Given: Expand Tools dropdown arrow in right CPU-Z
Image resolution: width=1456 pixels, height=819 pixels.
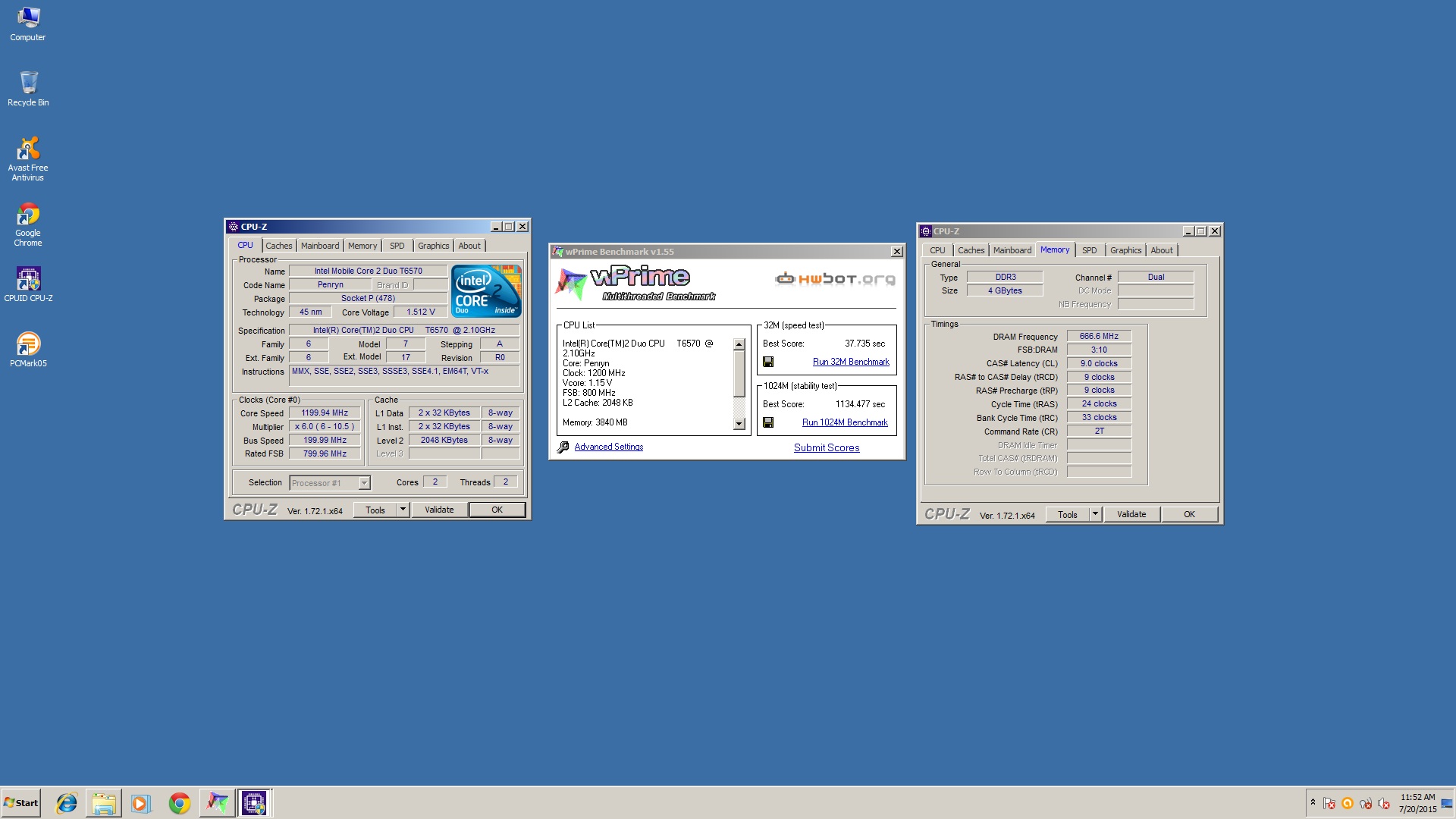Looking at the screenshot, I should pyautogui.click(x=1096, y=515).
